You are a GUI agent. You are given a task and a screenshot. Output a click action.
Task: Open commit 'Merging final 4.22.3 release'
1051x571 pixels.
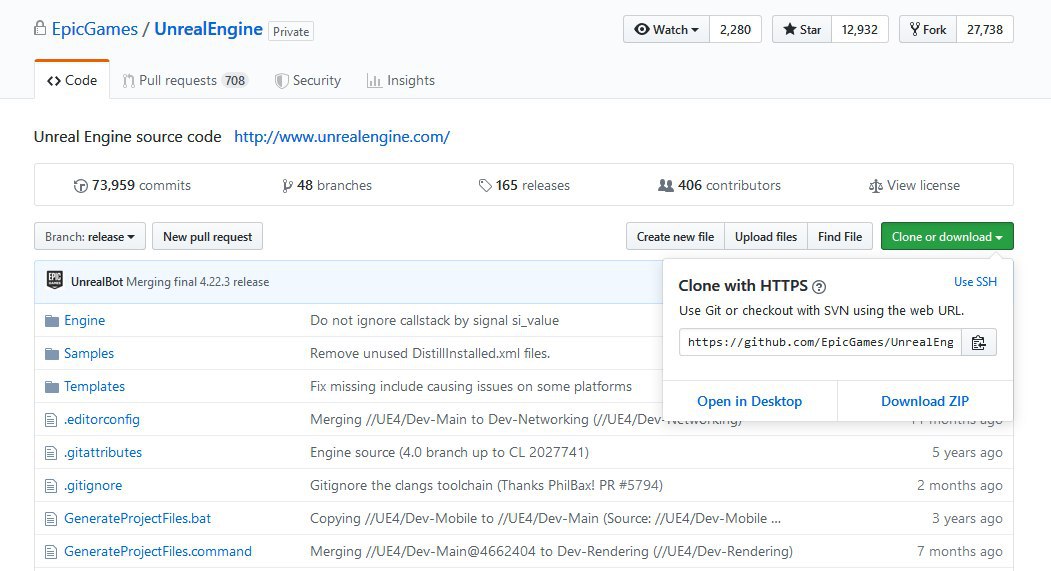[198, 282]
